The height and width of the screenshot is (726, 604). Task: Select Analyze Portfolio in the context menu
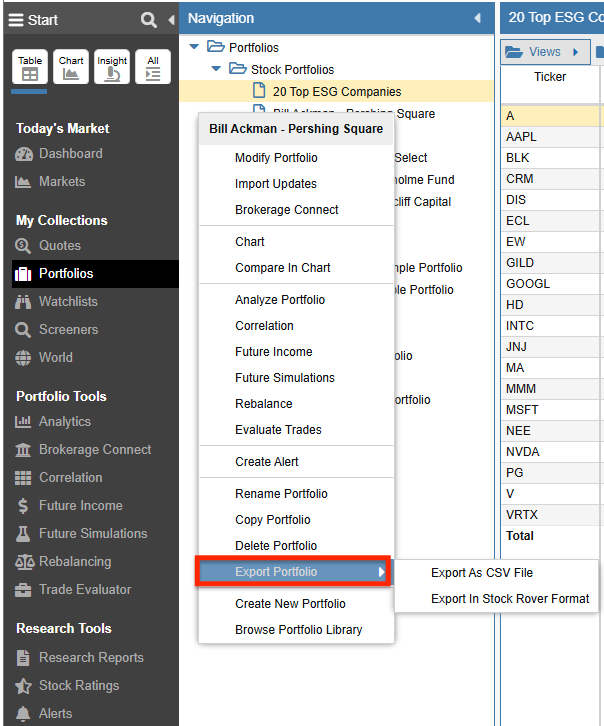point(280,300)
